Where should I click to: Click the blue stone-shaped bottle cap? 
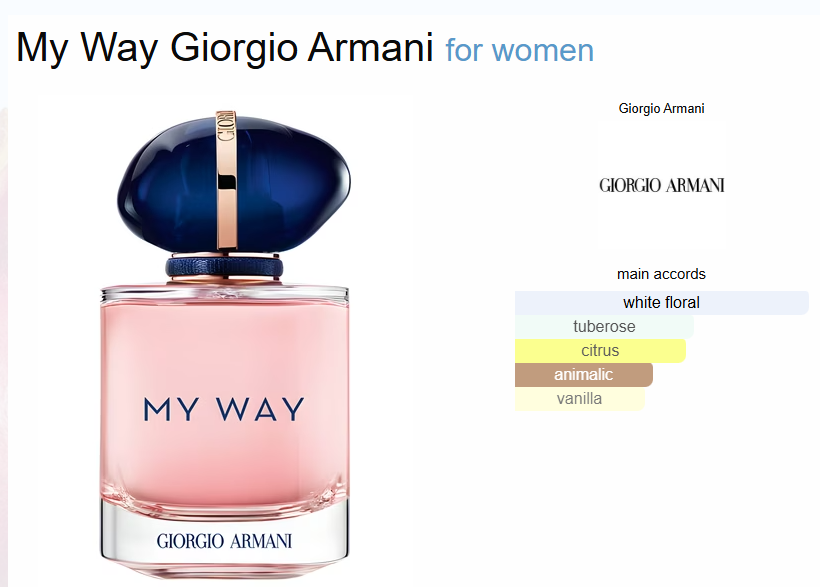pyautogui.click(x=234, y=183)
